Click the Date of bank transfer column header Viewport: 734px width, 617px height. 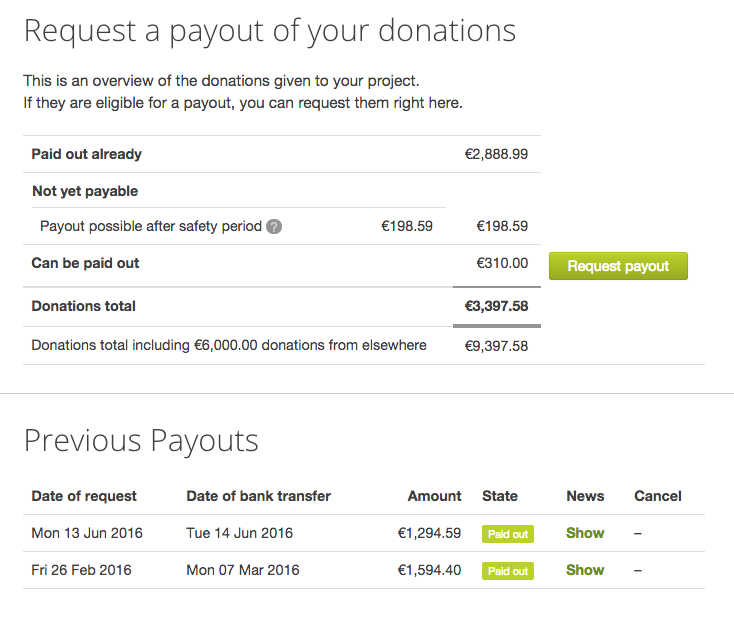pos(258,496)
